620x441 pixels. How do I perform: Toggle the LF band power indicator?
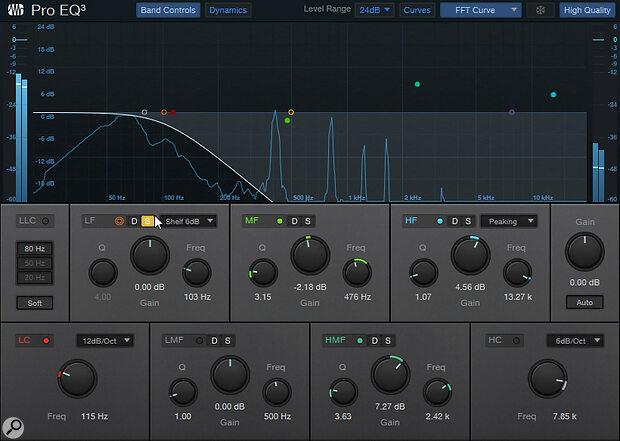point(119,221)
